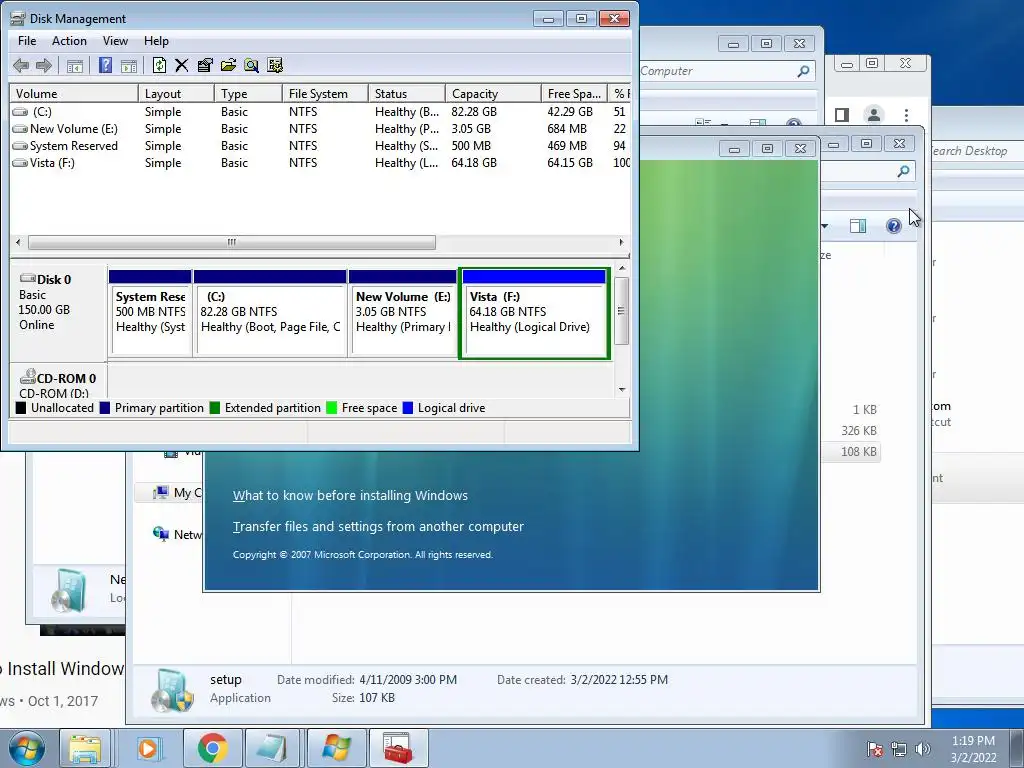Click the settings grid toolbar icon
Viewport: 1024px width, 768px height.
pos(275,65)
